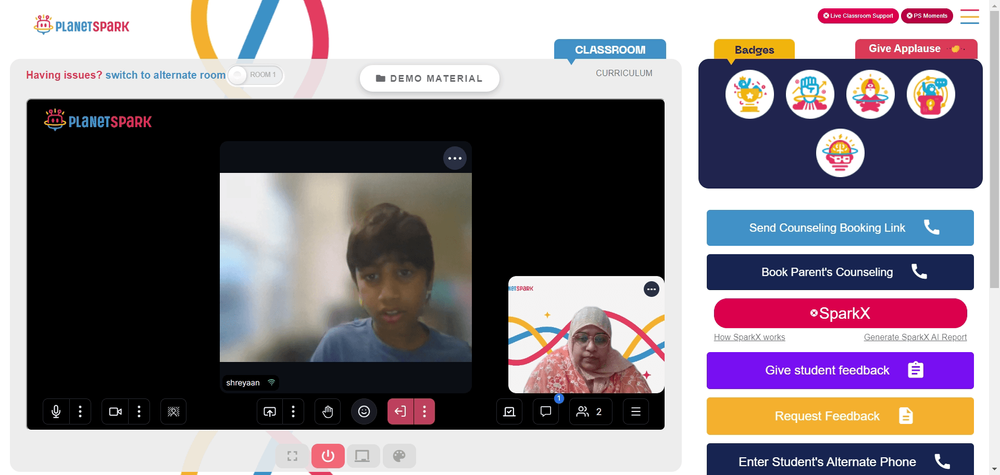
Task: Enter fullscreen mode below the video
Action: click(x=293, y=456)
